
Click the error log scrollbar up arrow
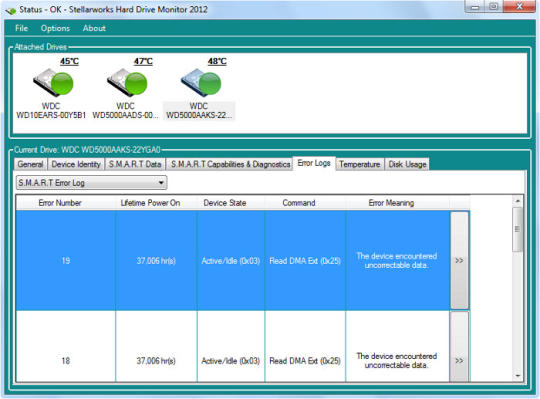coord(518,201)
